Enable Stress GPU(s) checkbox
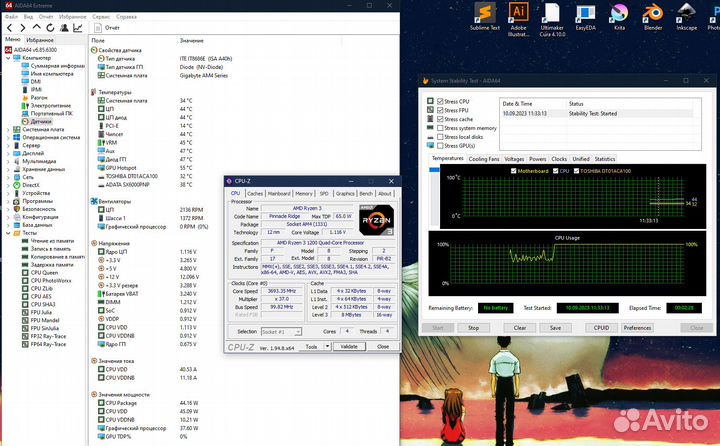 click(440, 146)
